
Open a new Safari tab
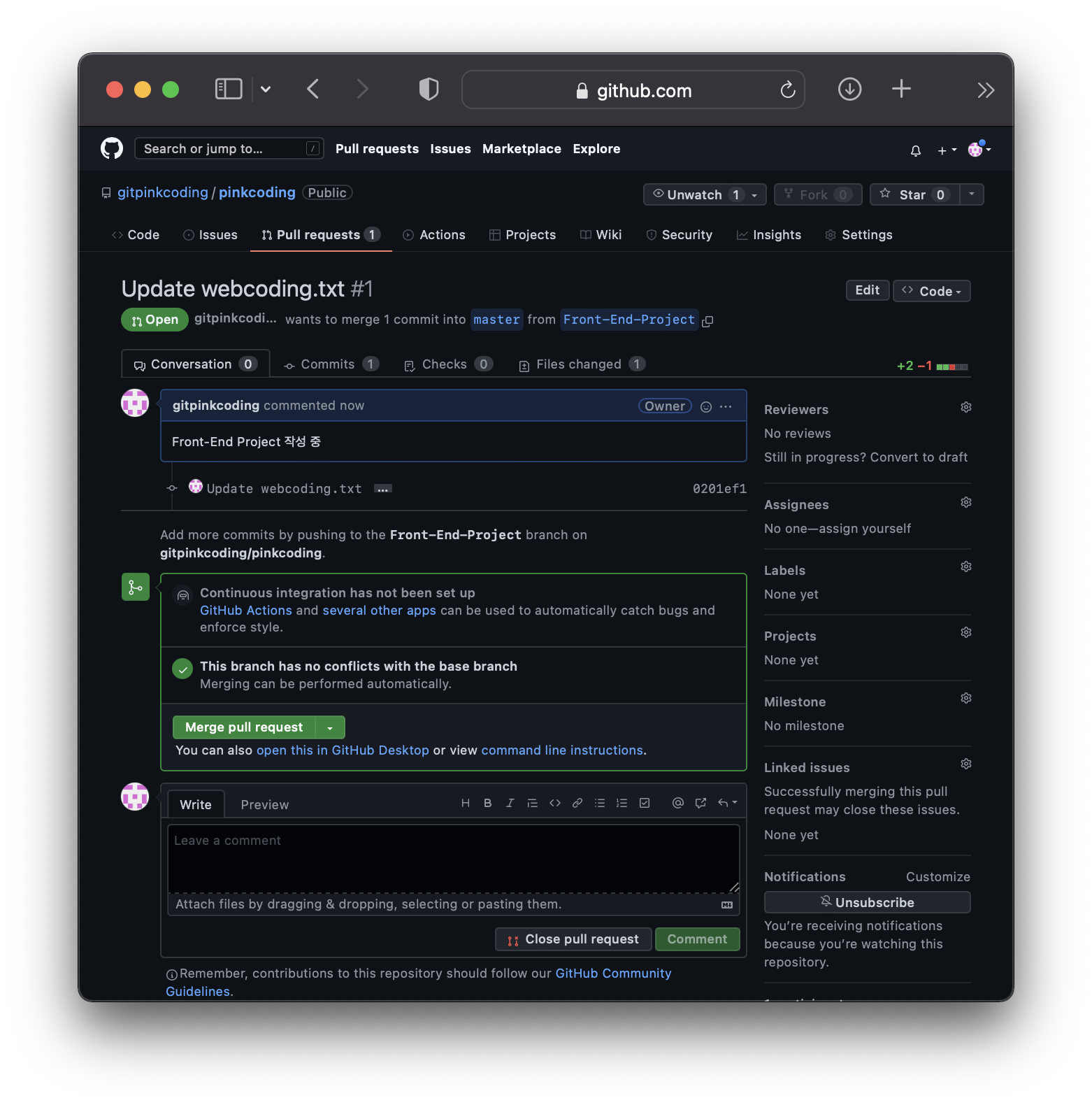(901, 89)
